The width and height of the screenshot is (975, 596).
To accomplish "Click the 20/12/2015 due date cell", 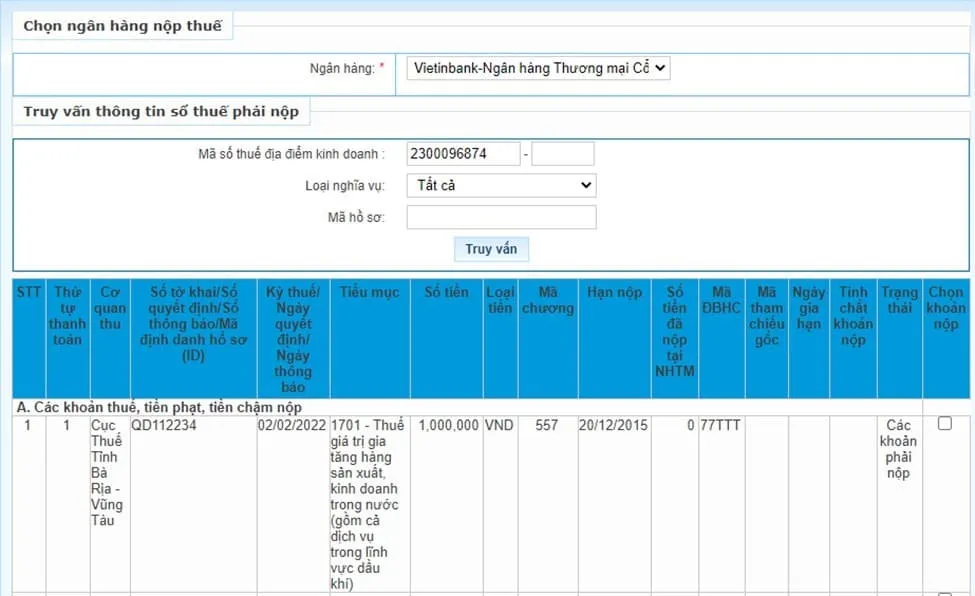I will click(613, 425).
